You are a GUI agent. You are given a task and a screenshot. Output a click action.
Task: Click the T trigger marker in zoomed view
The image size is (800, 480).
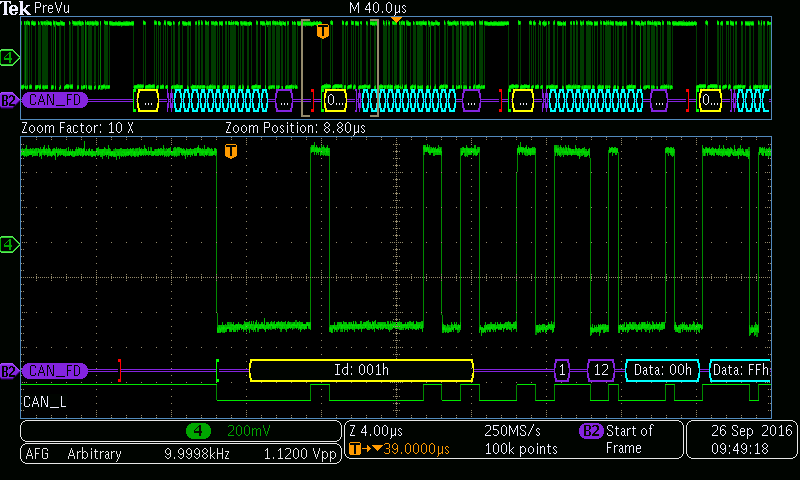coord(231,151)
